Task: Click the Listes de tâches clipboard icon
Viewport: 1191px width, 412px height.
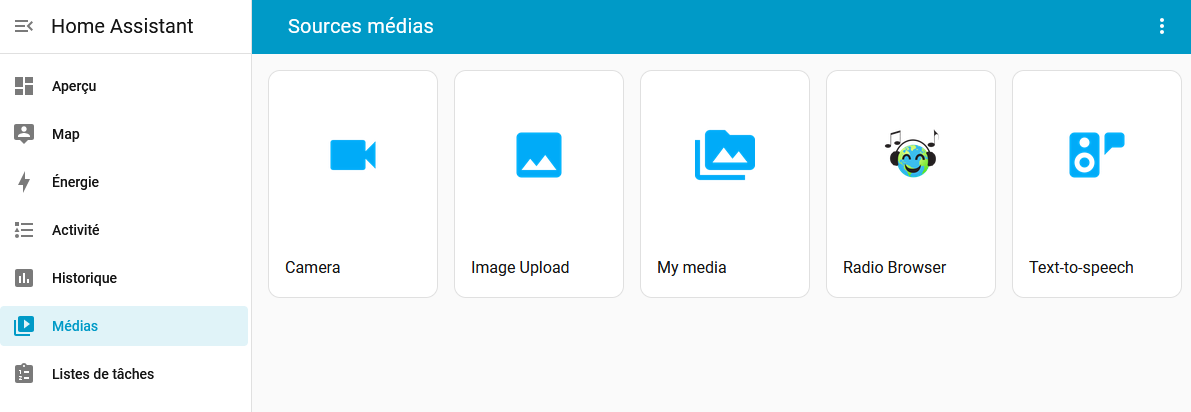Action: click(x=25, y=374)
